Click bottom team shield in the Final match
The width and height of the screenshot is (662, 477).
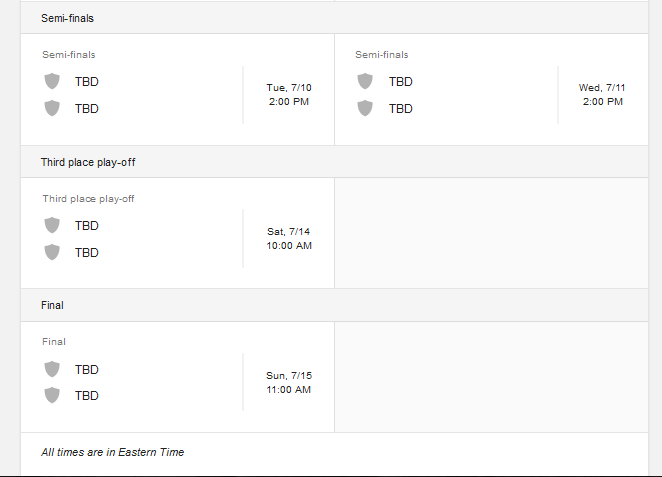52,395
